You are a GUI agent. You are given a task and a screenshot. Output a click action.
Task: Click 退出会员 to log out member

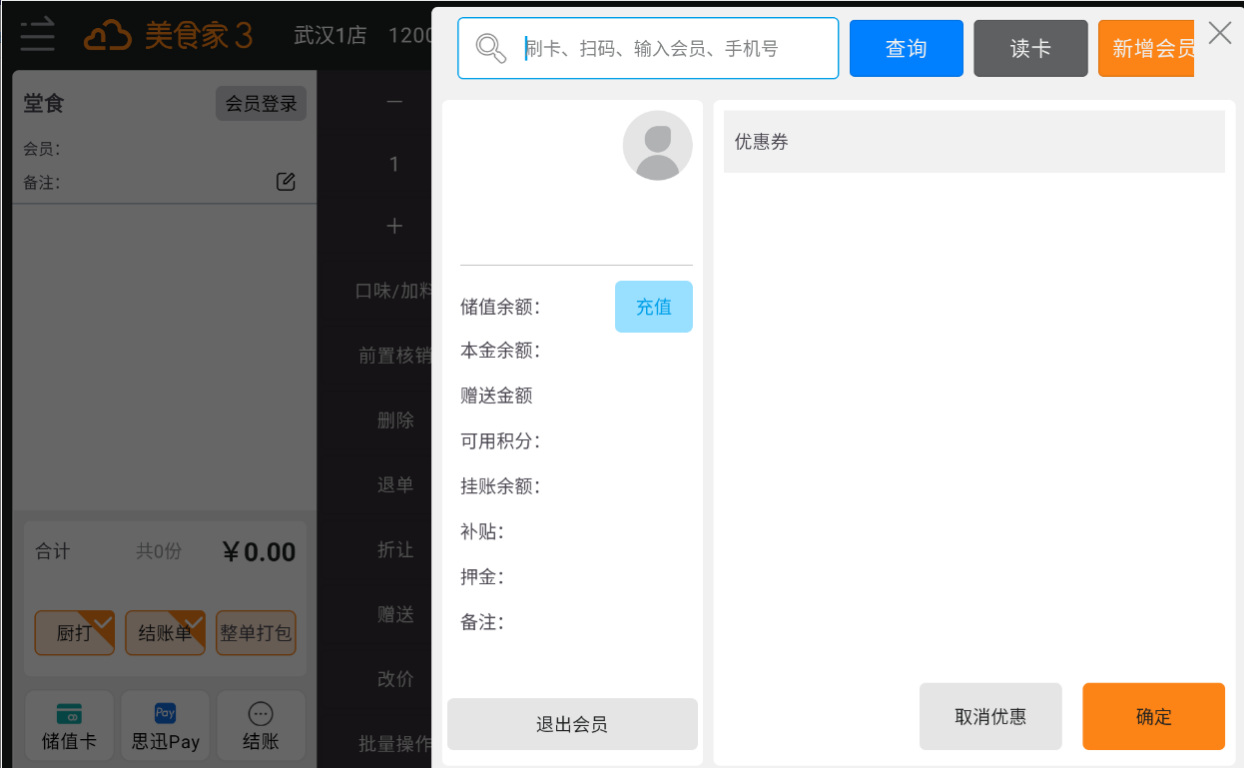pos(572,725)
